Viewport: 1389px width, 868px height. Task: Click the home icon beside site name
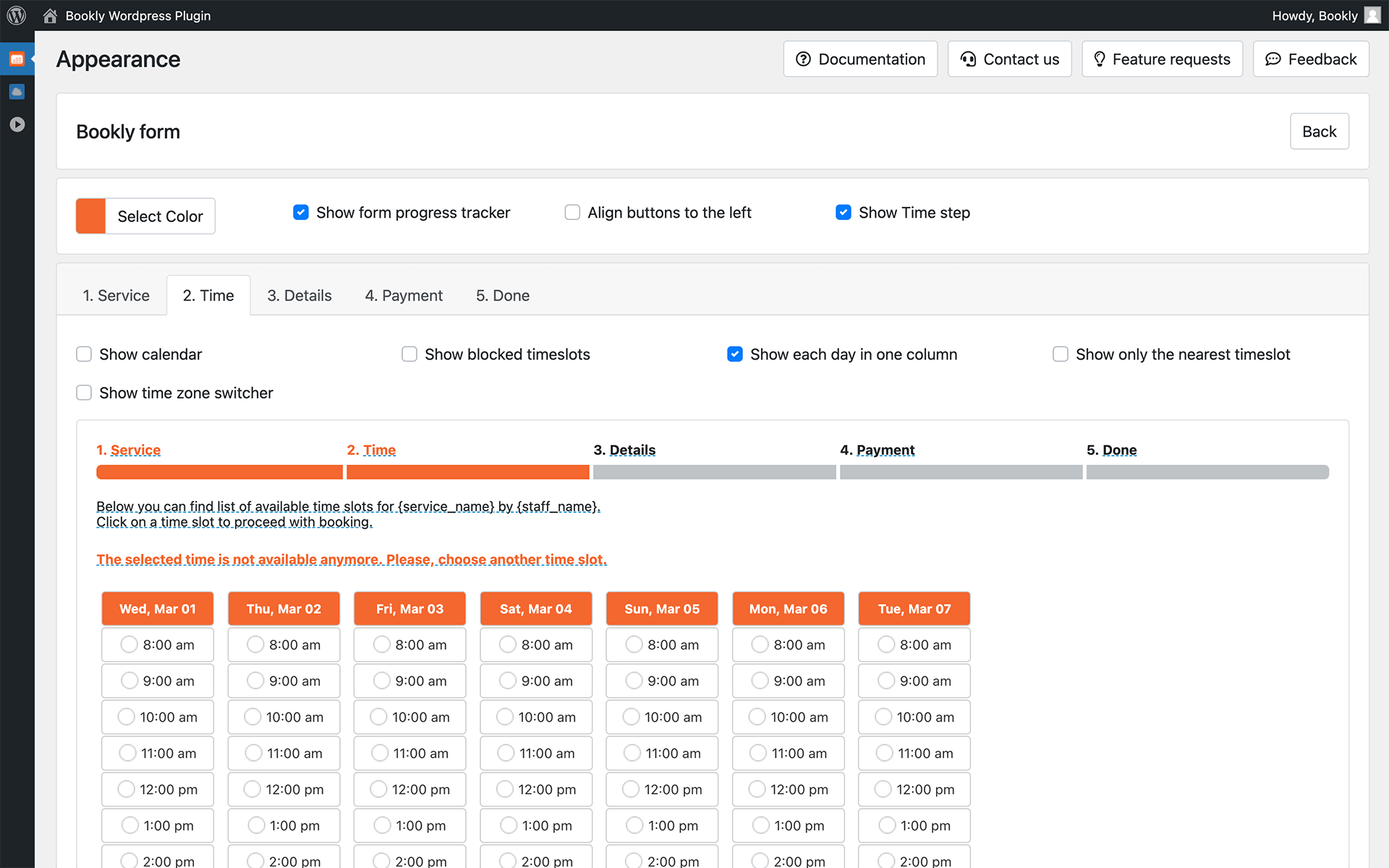[x=50, y=15]
